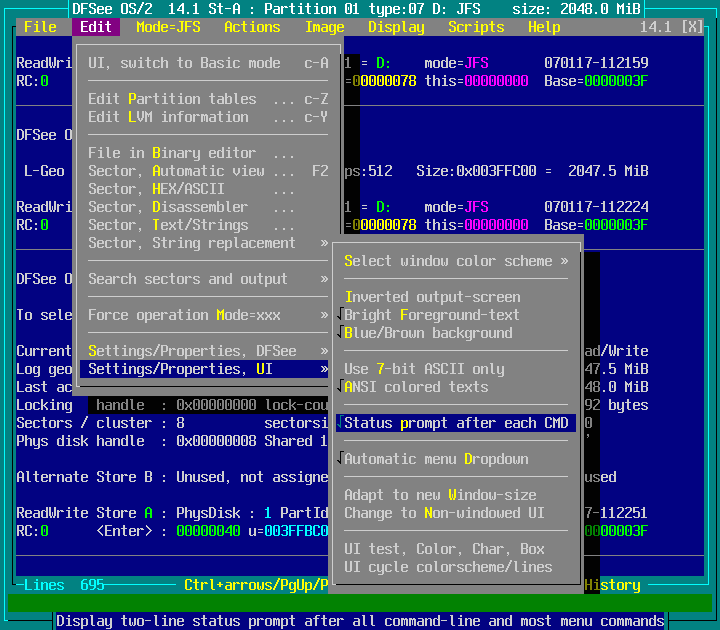Select Edit LVM information entry
The width and height of the screenshot is (720, 630).
point(208,117)
